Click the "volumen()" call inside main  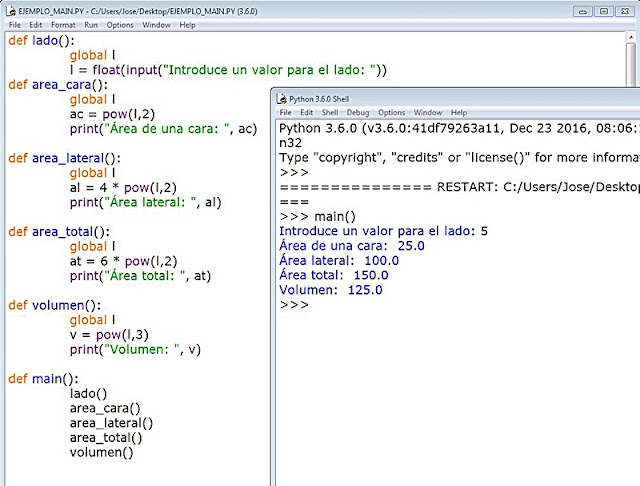(101, 452)
